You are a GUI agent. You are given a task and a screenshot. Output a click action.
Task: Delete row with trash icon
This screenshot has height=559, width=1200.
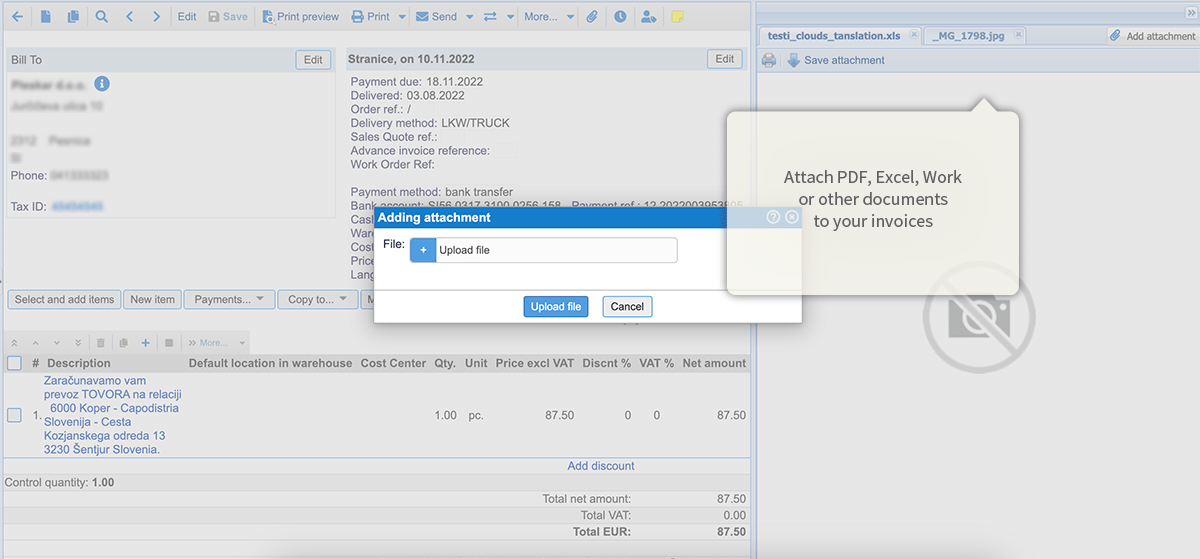(x=100, y=343)
